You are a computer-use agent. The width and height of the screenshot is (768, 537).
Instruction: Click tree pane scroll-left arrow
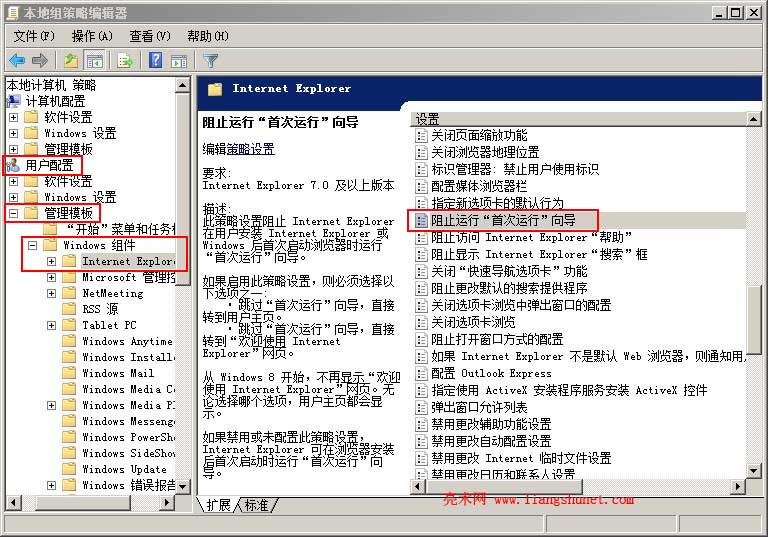click(x=13, y=502)
